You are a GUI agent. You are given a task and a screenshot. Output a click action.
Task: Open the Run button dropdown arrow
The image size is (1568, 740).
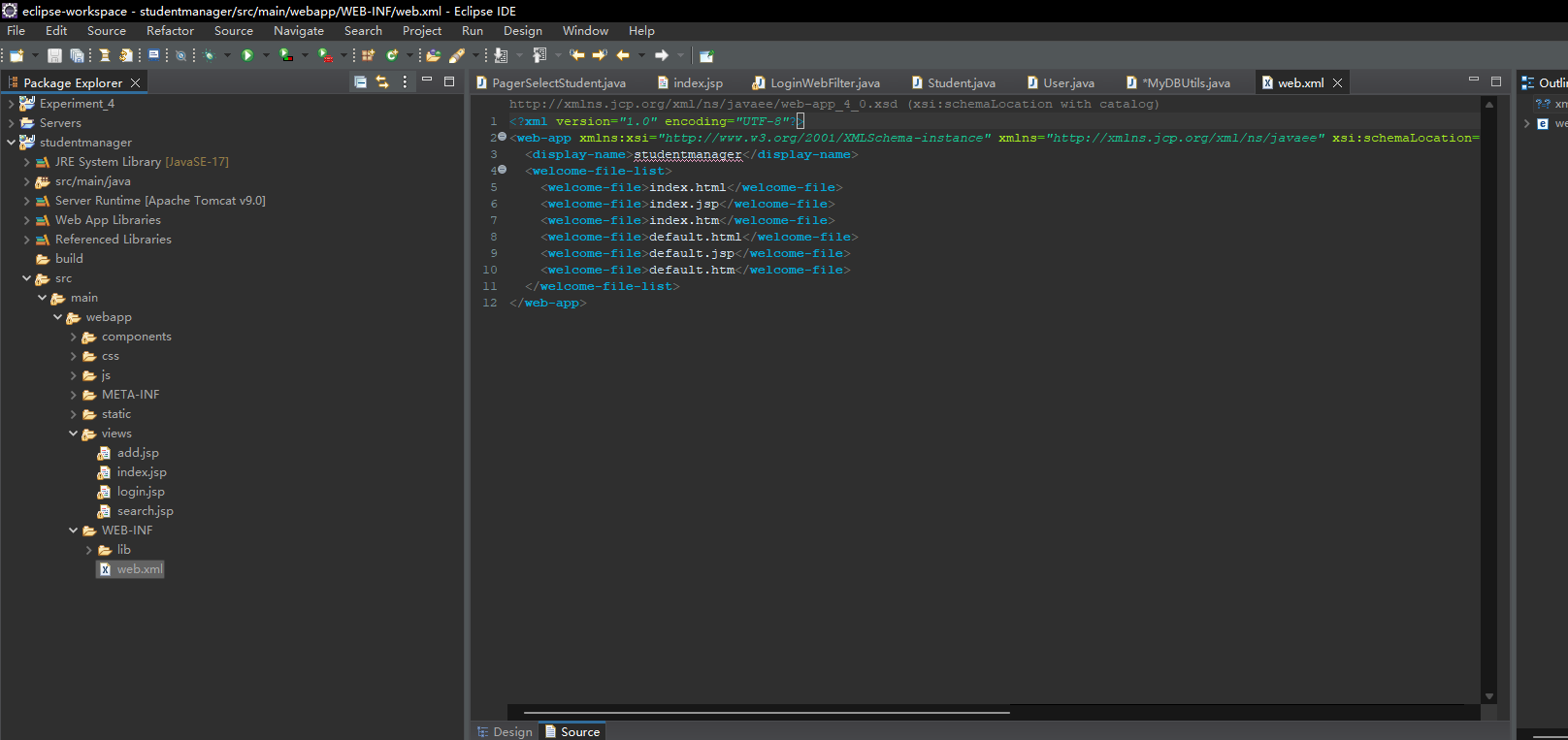click(266, 55)
